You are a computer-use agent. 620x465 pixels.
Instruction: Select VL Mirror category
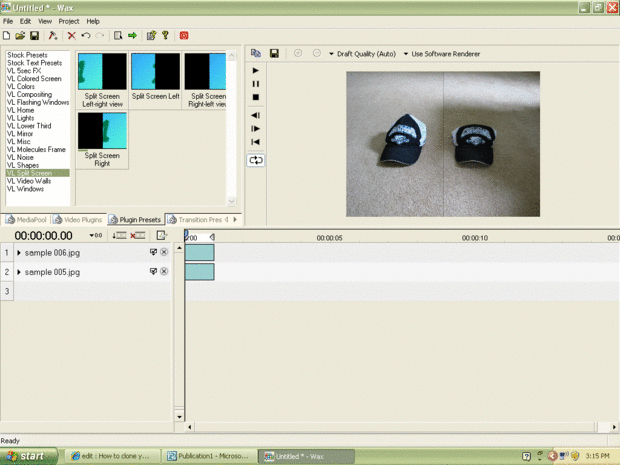click(20, 134)
